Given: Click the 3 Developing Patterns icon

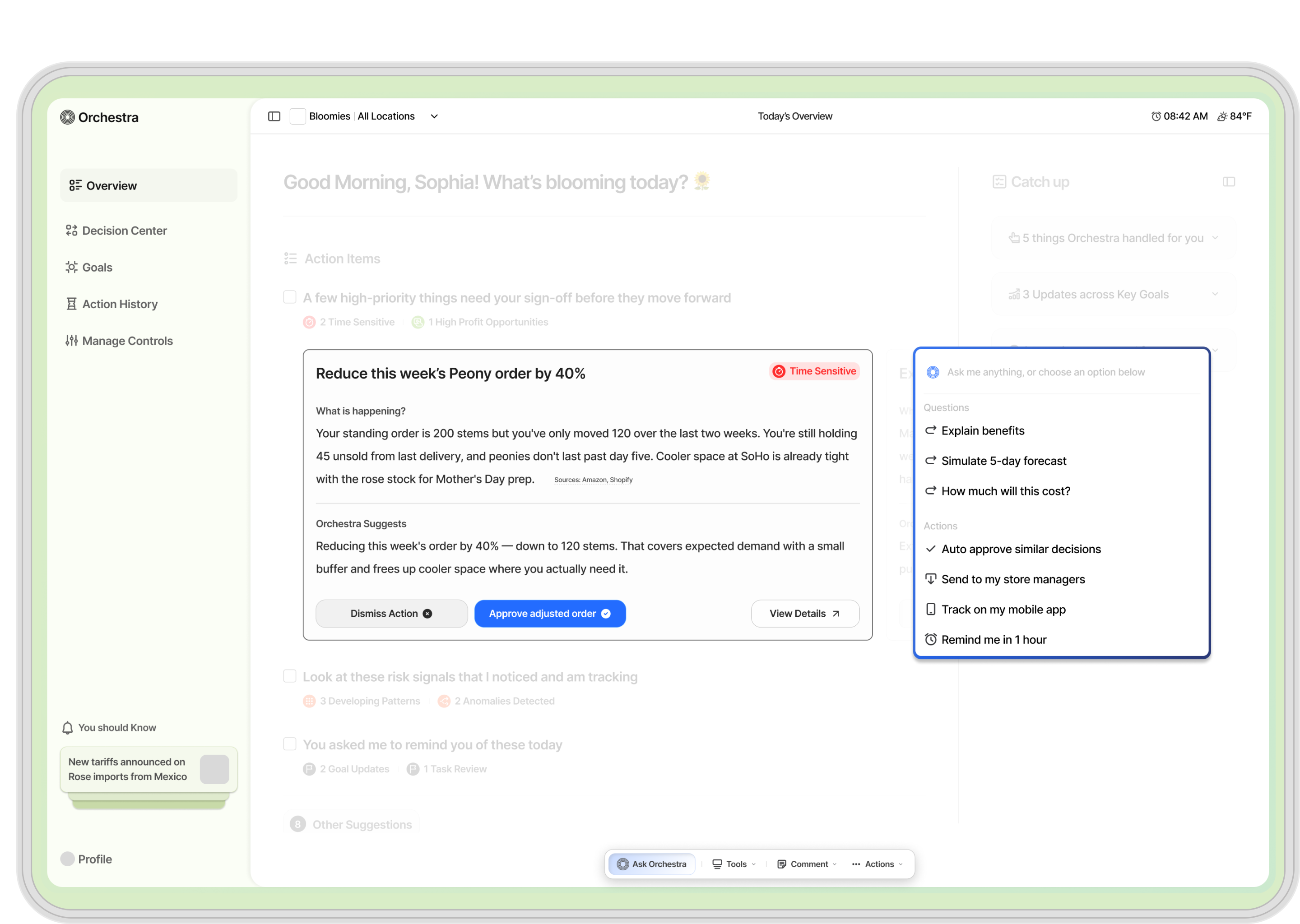Looking at the screenshot, I should click(x=309, y=701).
